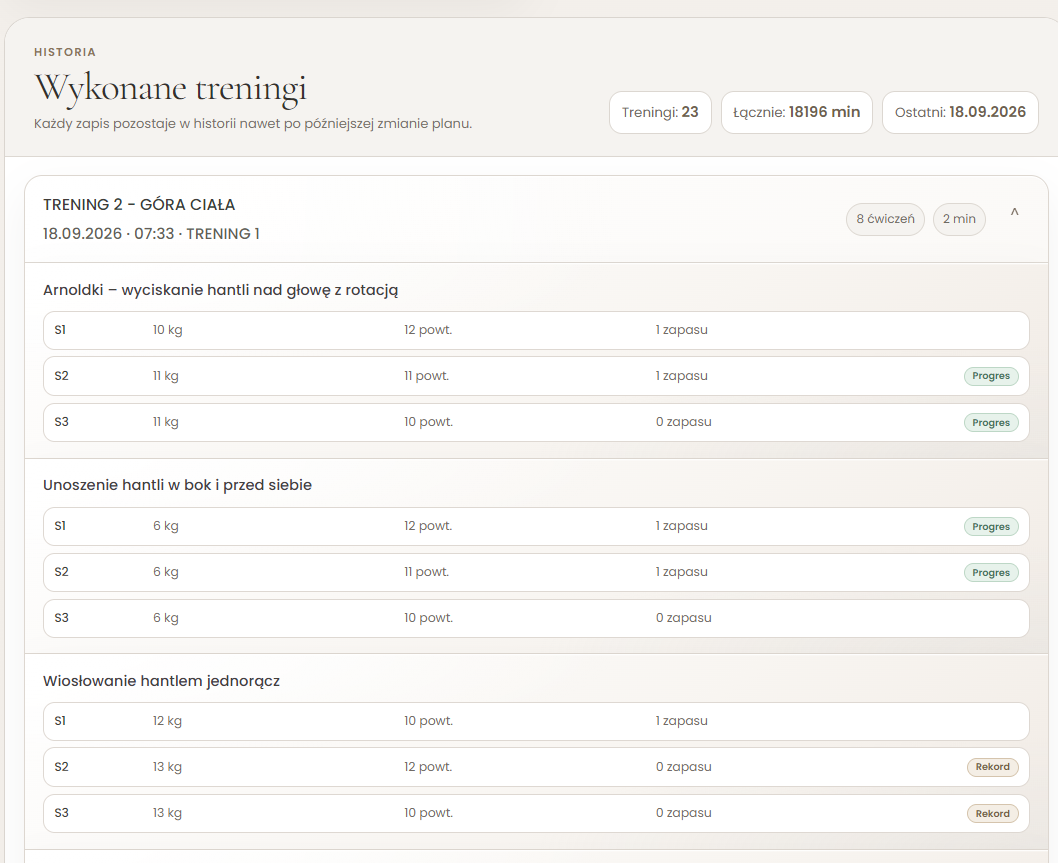Click the Arnoldki exercise heading
This screenshot has width=1058, height=863.
pos(221,290)
